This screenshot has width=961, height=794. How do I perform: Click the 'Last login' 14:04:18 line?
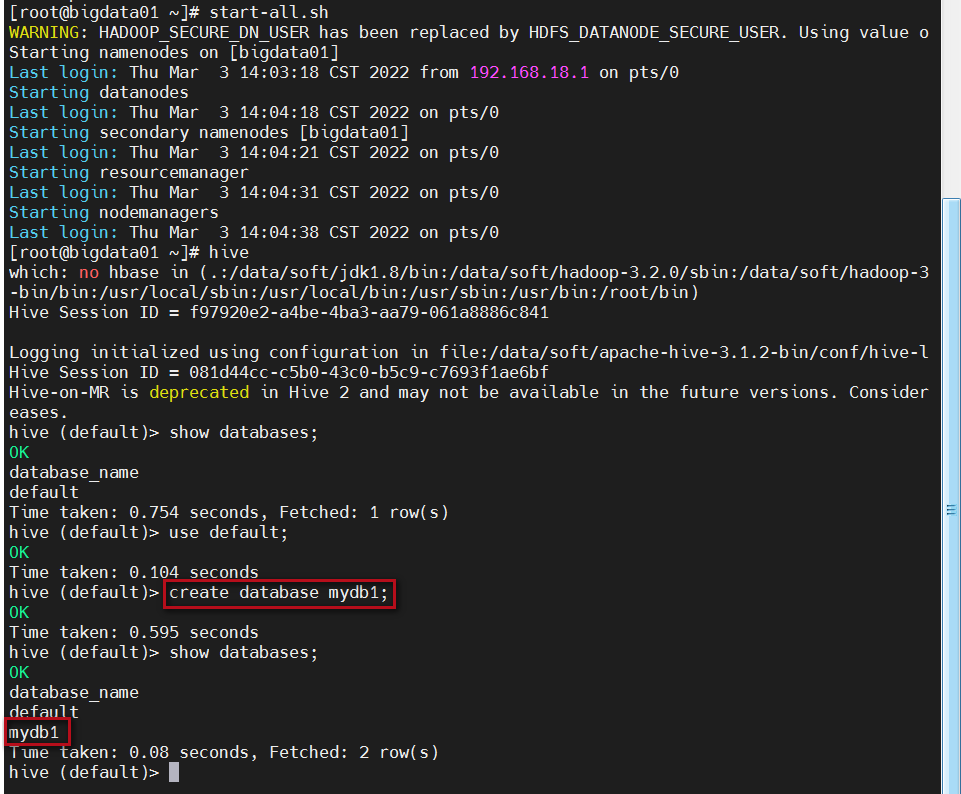coord(254,113)
